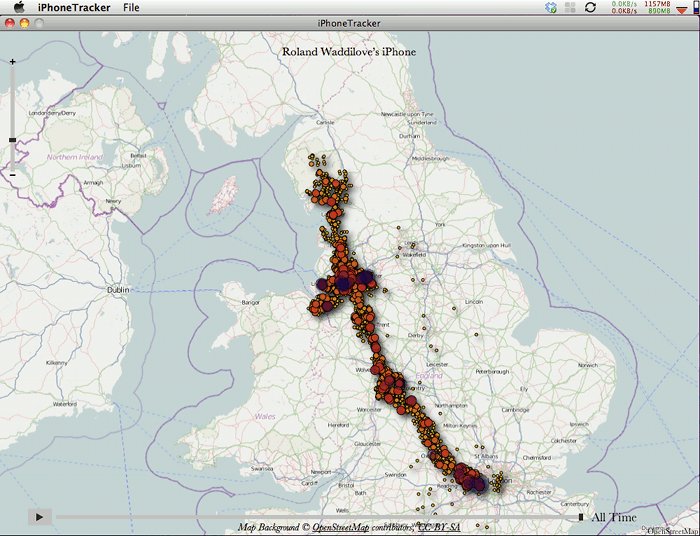Click the network speed and memory monitor
The image size is (700, 536).
640,7
